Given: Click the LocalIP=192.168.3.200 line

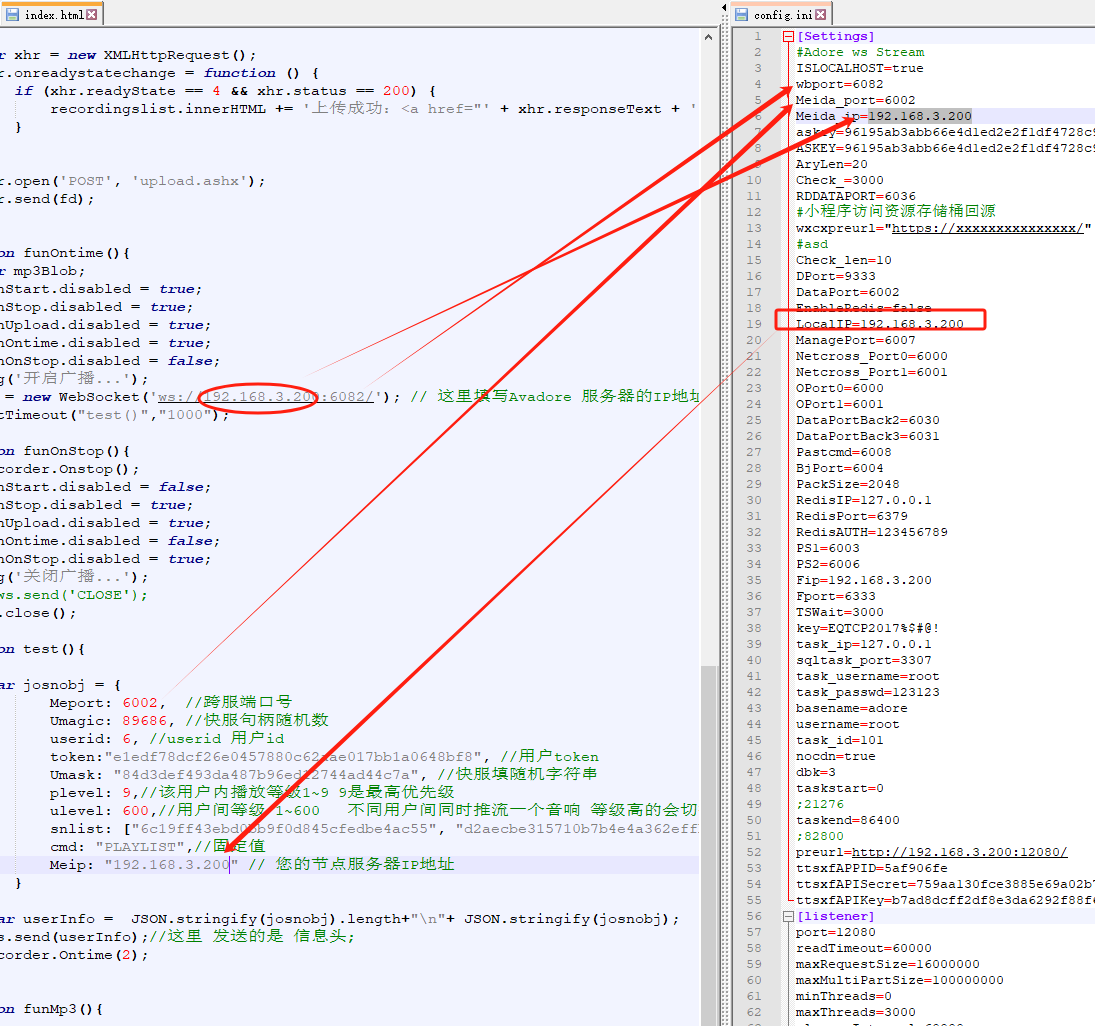Looking at the screenshot, I should (879, 324).
